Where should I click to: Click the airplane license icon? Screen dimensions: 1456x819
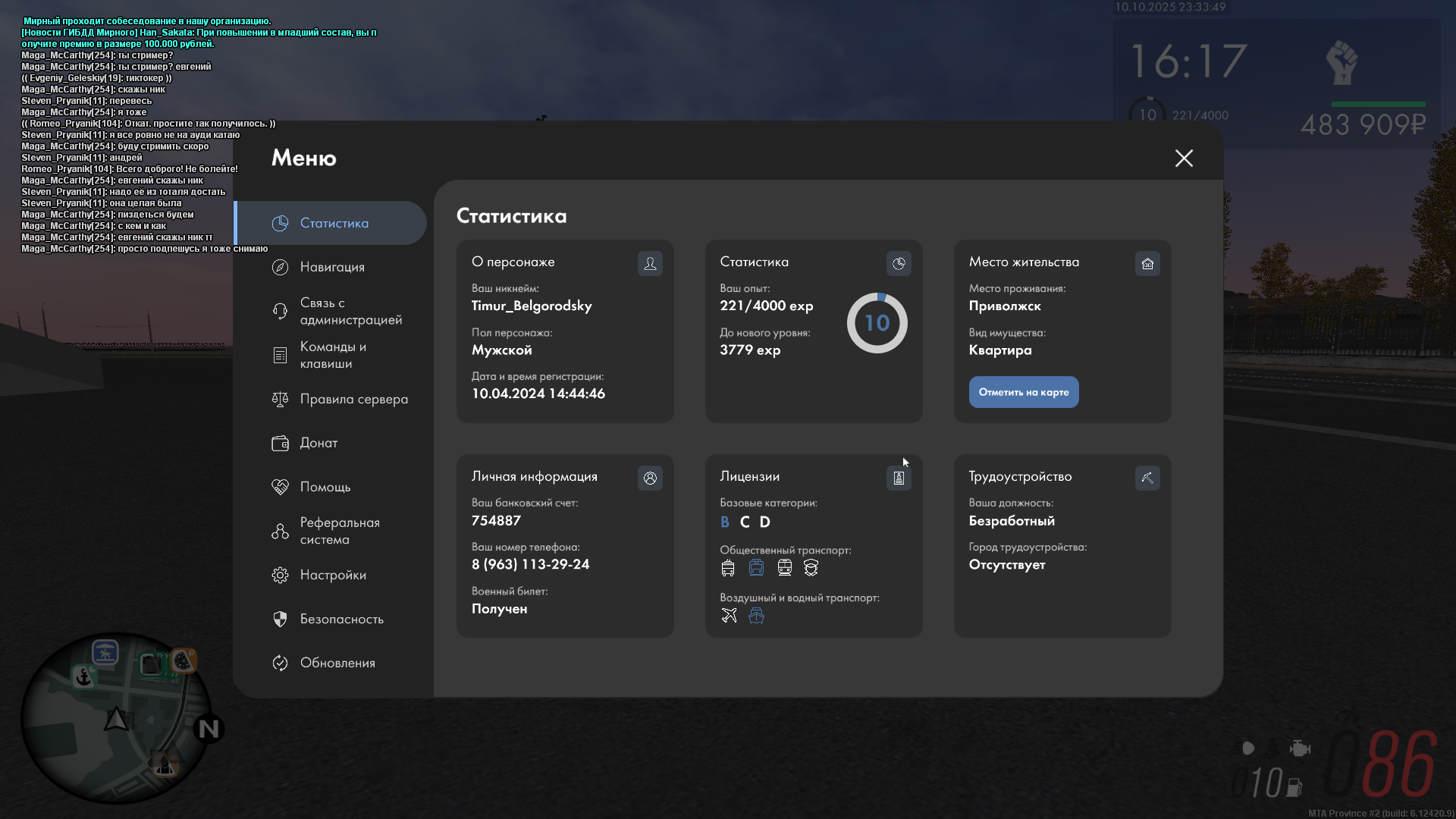[729, 615]
